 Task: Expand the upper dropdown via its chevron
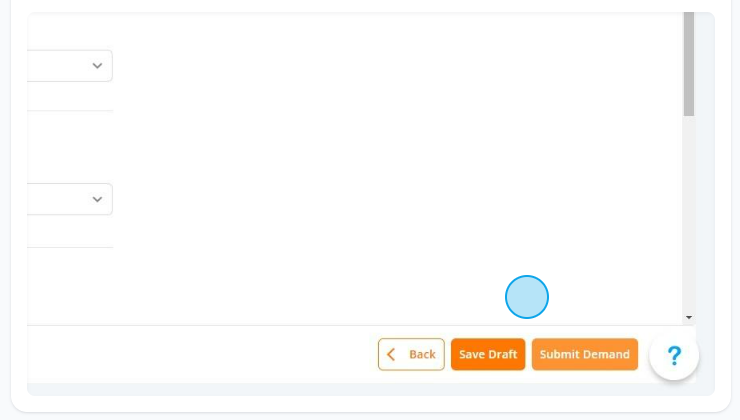point(97,66)
